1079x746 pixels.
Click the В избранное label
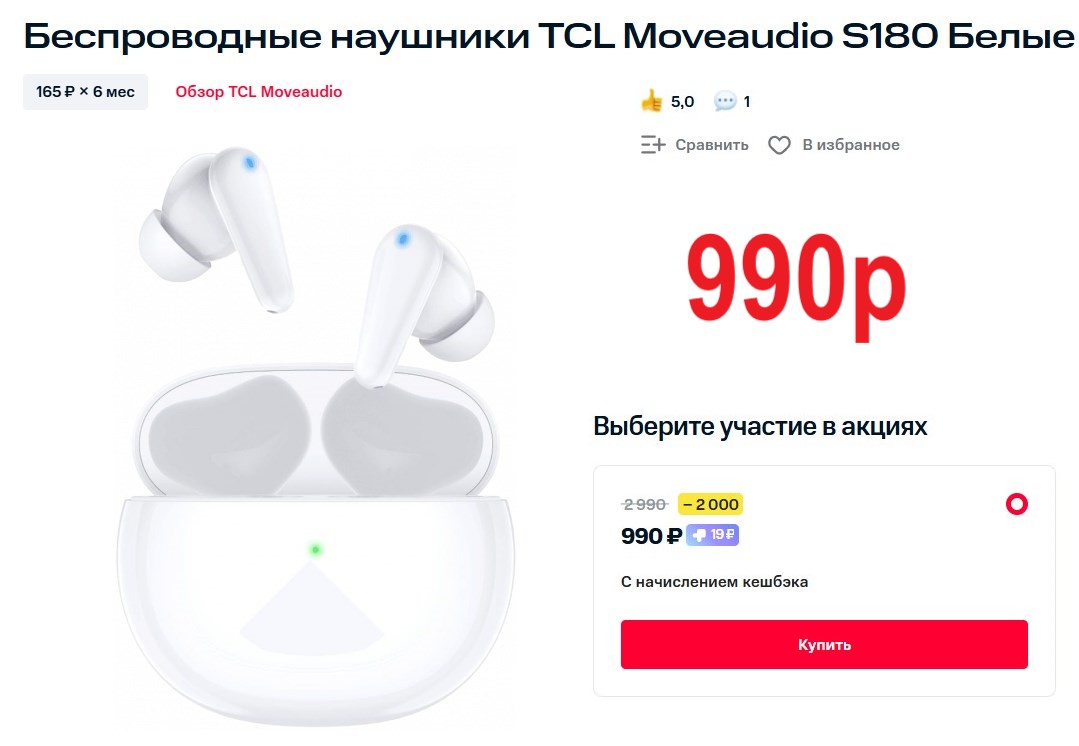(851, 145)
